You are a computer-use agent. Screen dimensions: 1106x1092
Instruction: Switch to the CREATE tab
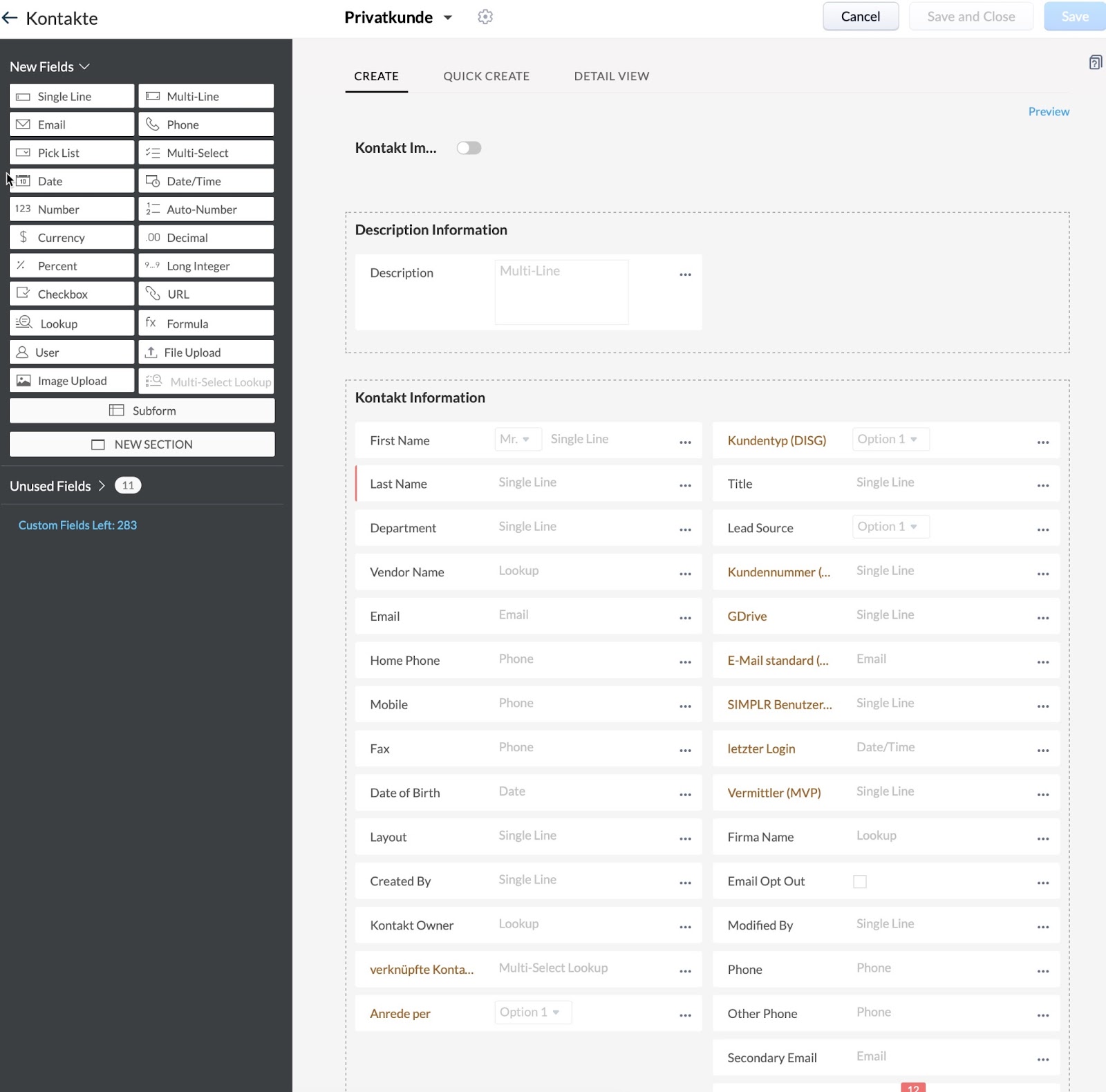[x=377, y=76]
